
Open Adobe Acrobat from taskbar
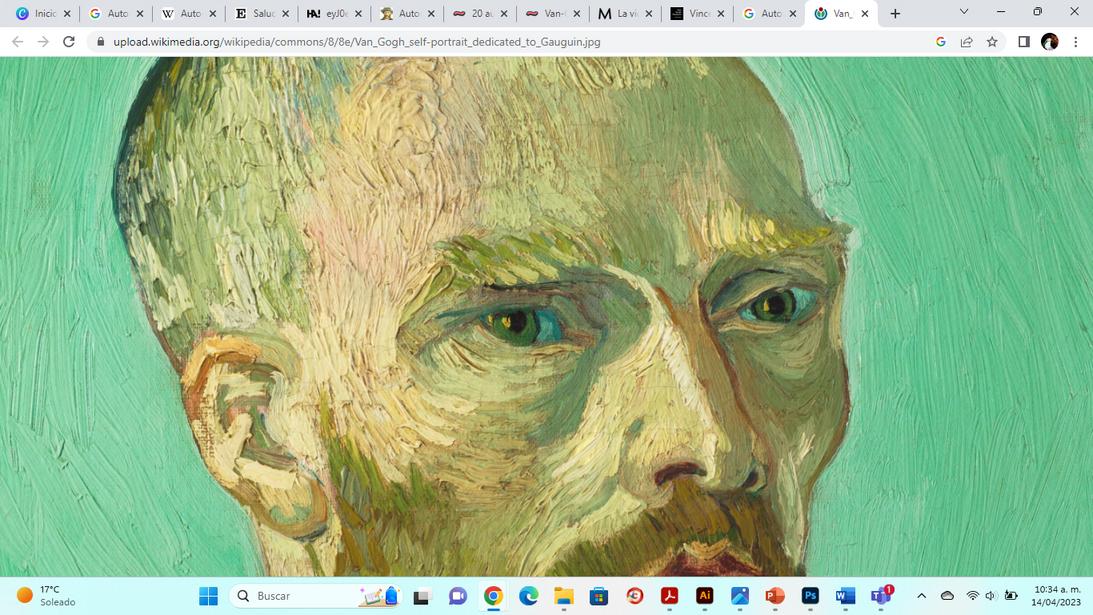tap(669, 596)
